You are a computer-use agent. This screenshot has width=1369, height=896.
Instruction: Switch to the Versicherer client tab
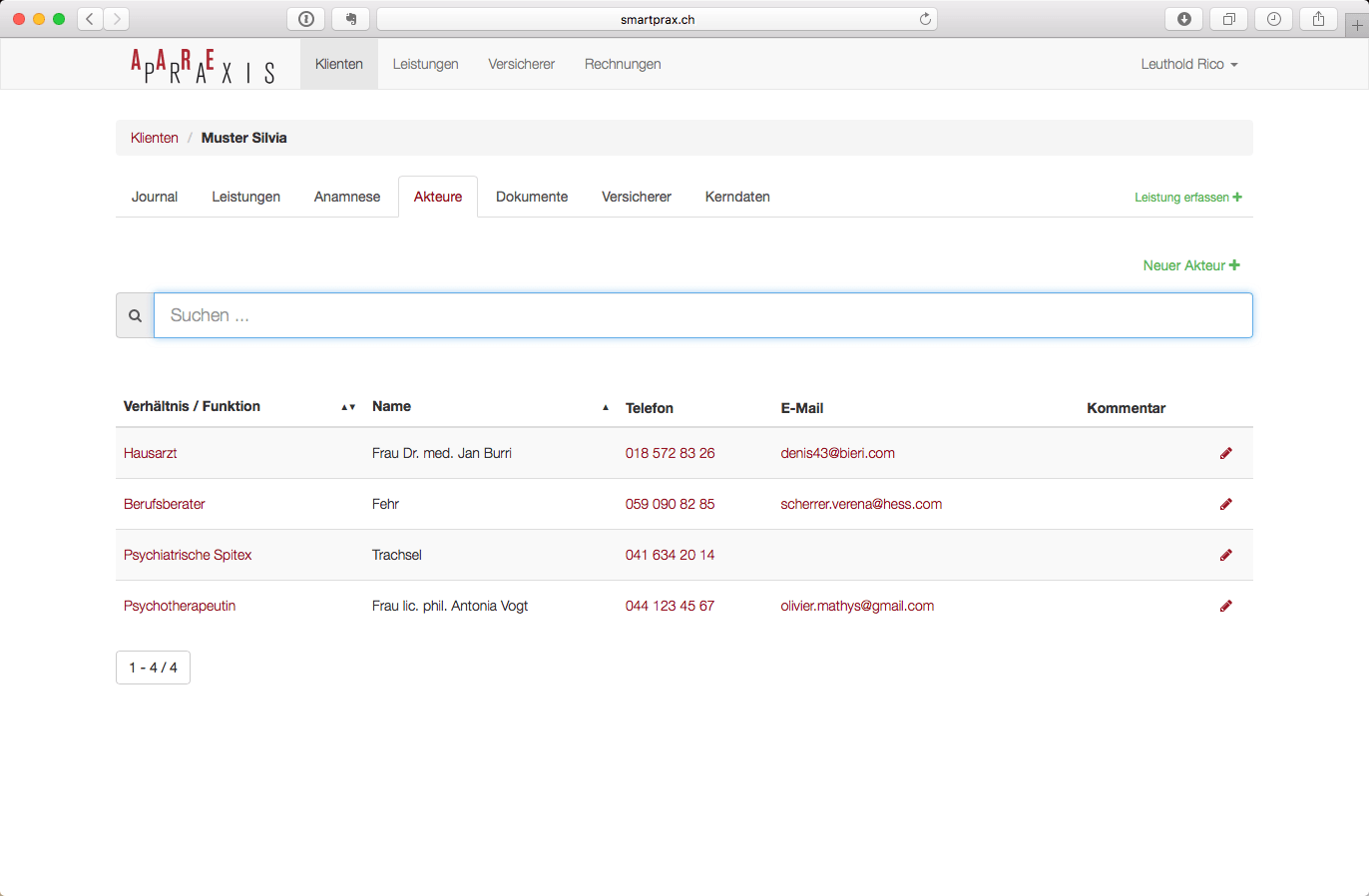[x=637, y=197]
